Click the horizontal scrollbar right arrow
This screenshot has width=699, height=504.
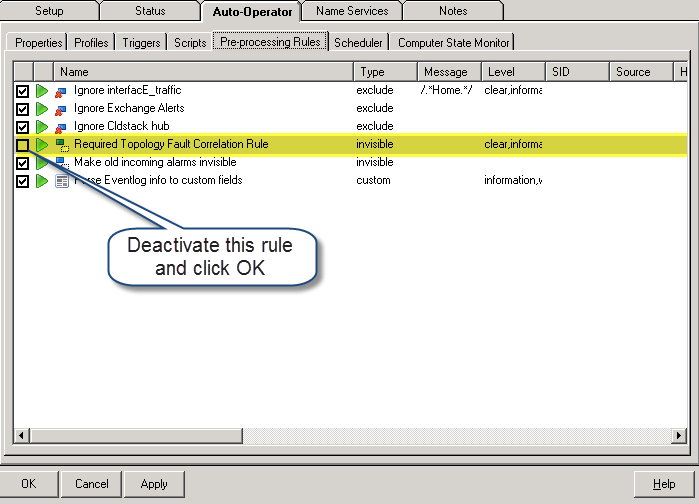tap(679, 436)
